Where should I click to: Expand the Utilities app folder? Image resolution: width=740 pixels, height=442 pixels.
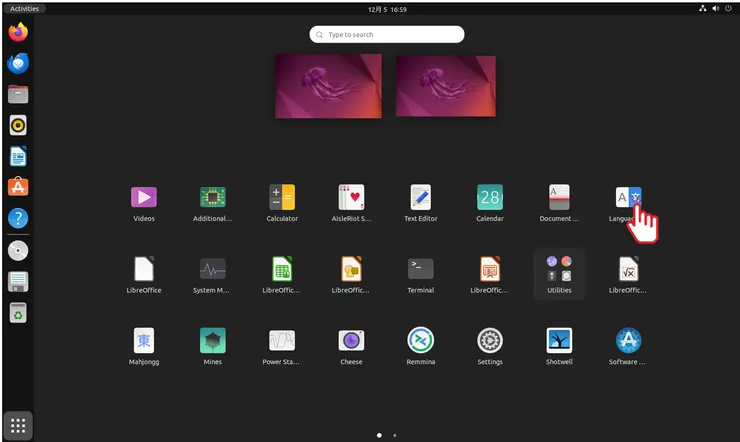pyautogui.click(x=559, y=269)
